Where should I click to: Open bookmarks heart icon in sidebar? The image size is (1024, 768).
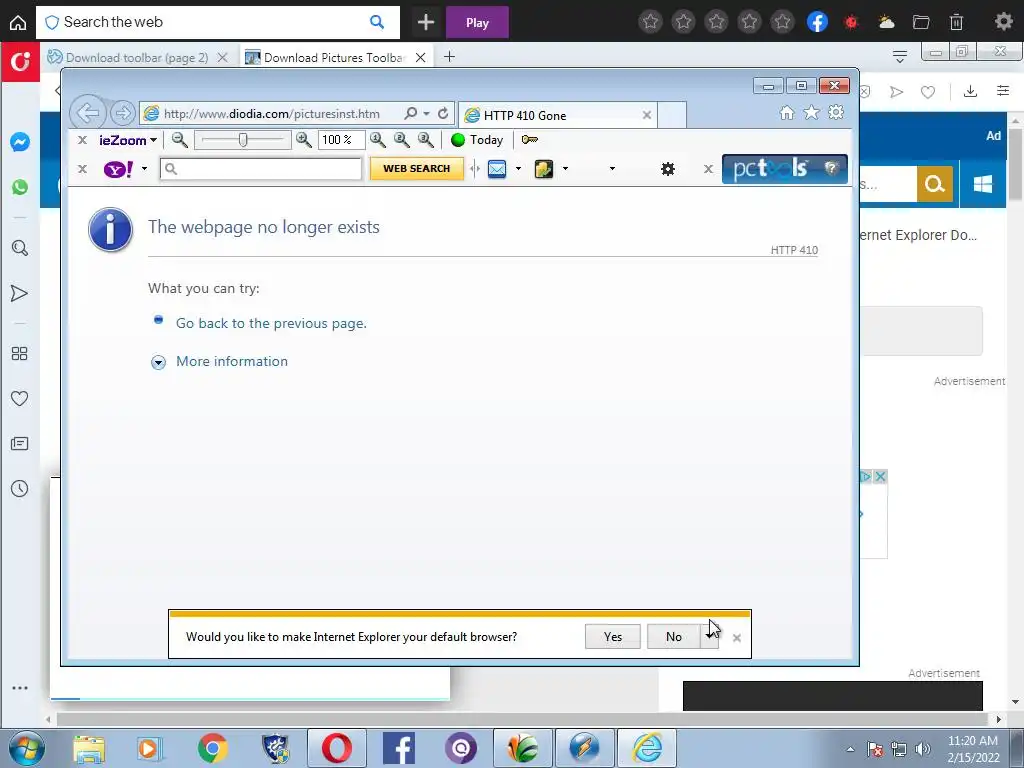pos(20,398)
